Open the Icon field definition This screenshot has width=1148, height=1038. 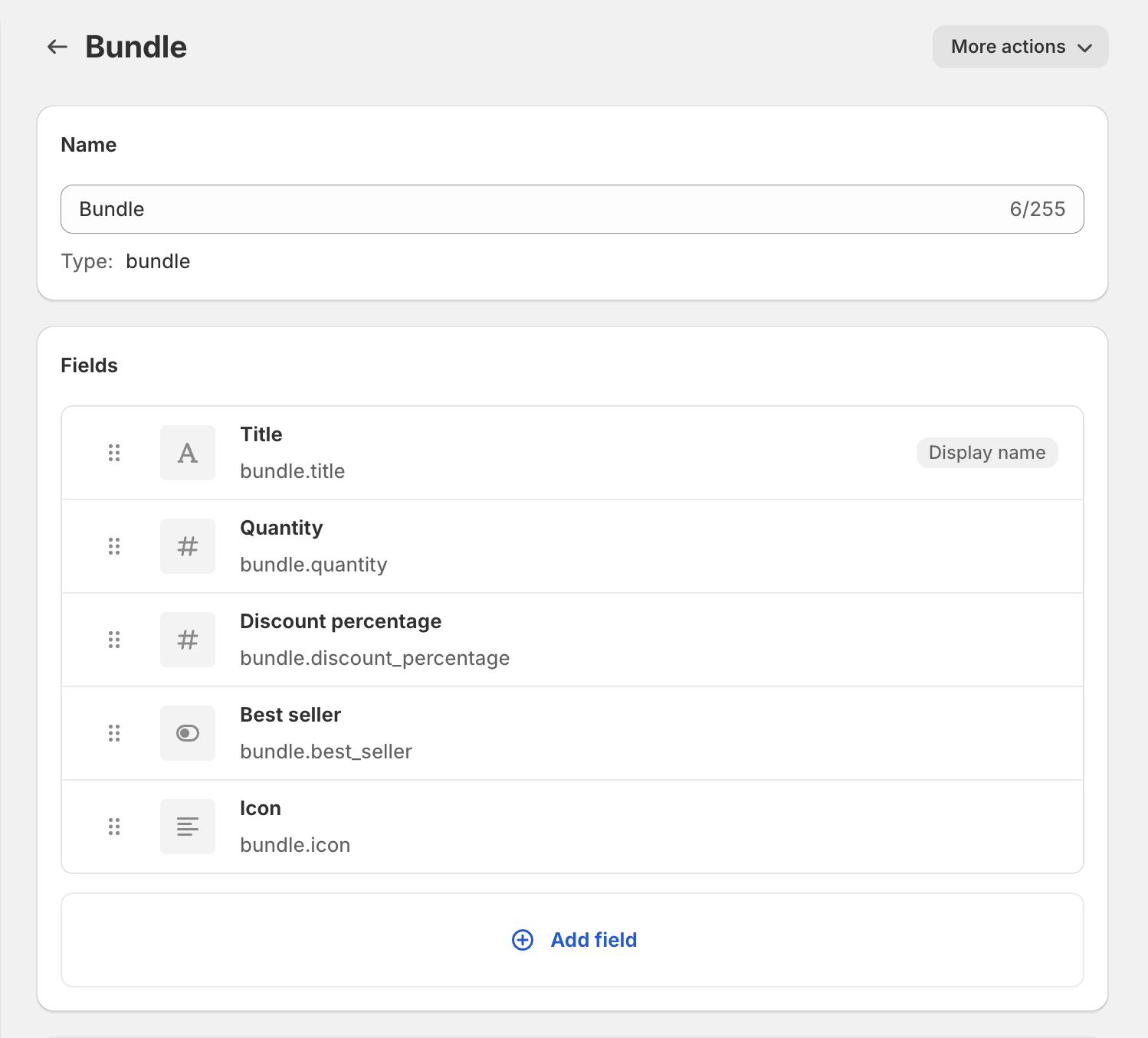pos(536,827)
